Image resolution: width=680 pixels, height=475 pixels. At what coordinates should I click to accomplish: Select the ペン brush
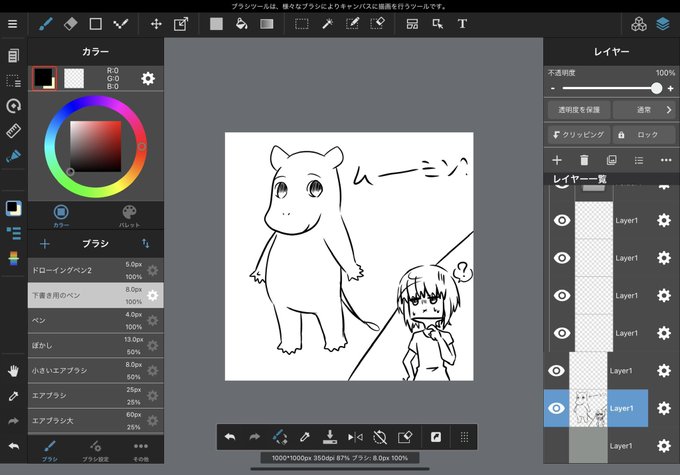[x=95, y=321]
